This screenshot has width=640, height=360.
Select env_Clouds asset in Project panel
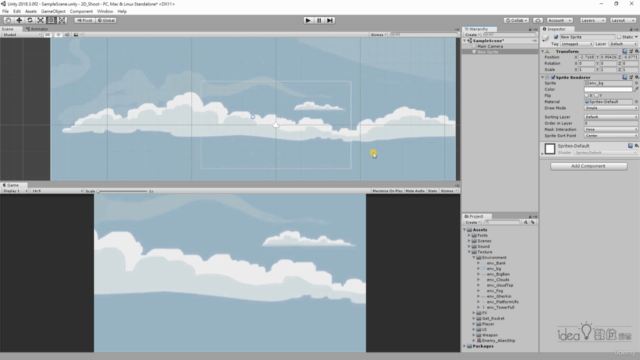[498, 280]
